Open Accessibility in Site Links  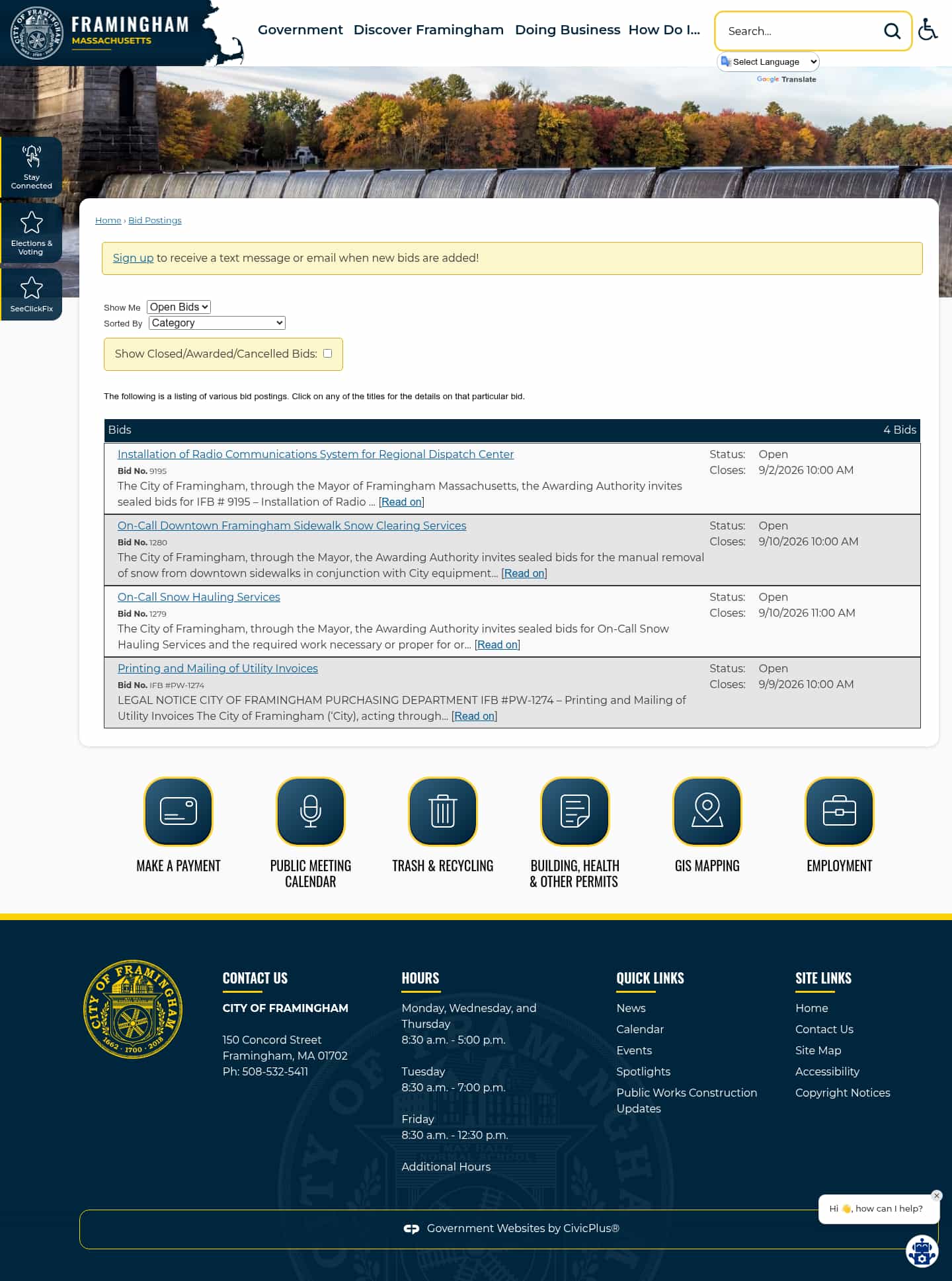(827, 1071)
